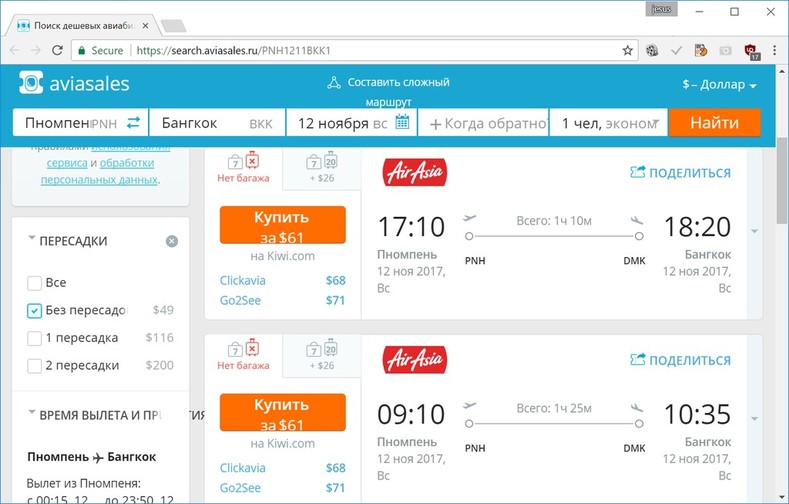Choose Go2See $71 offer for 17:10 flight
This screenshot has height=504, width=789.
[283, 301]
